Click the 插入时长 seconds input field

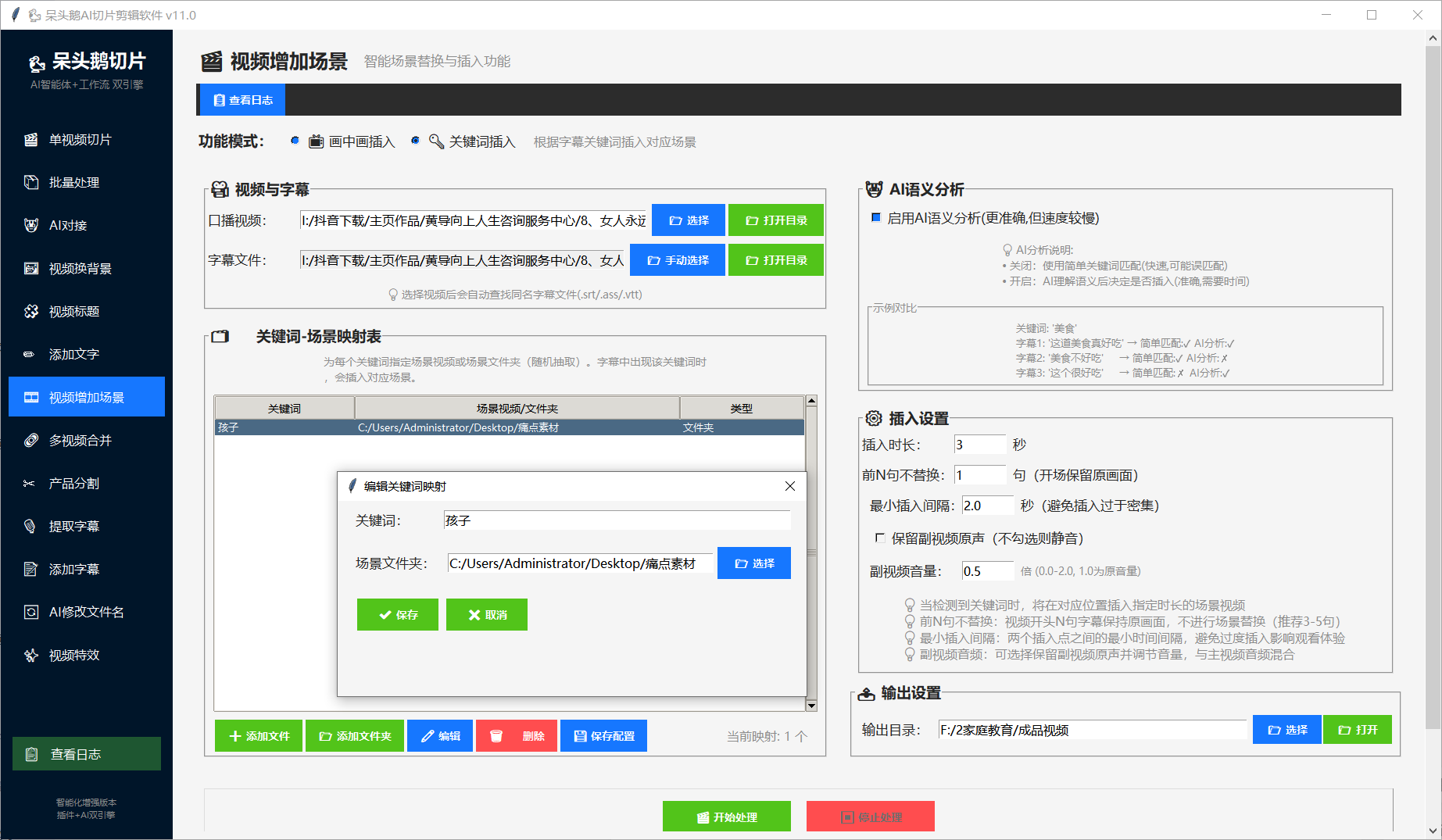click(x=979, y=445)
